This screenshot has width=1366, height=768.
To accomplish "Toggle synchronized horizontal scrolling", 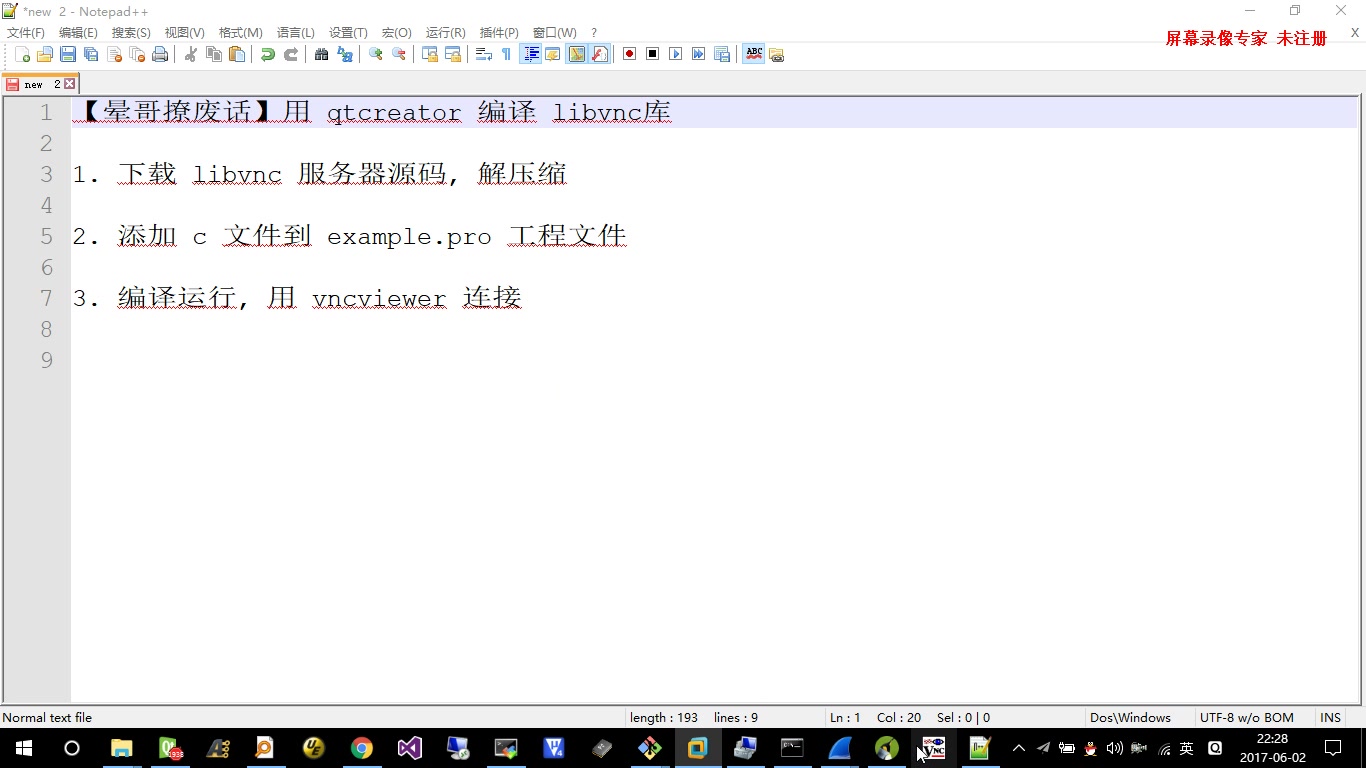I will tap(452, 54).
